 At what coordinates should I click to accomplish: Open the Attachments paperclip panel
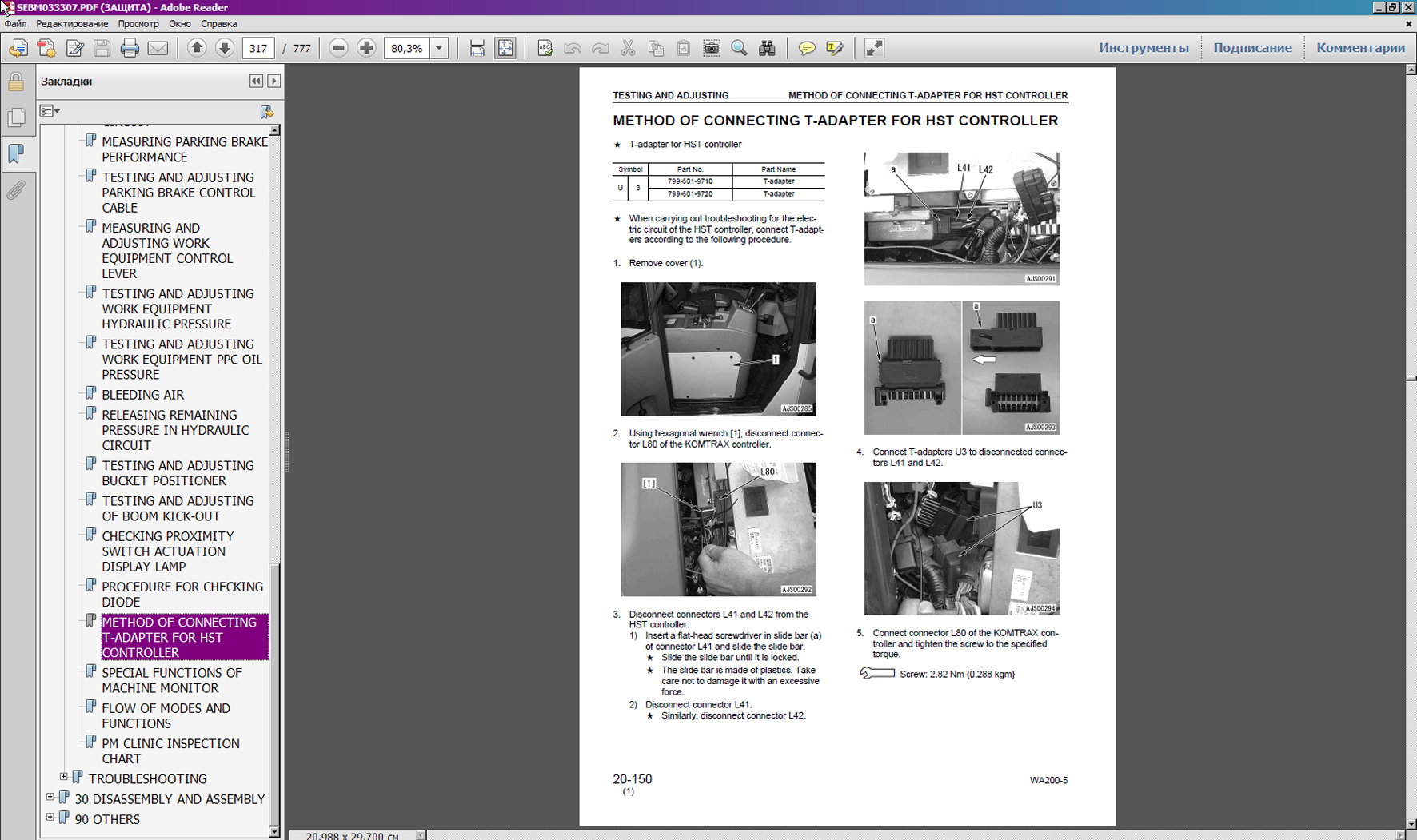click(16, 190)
